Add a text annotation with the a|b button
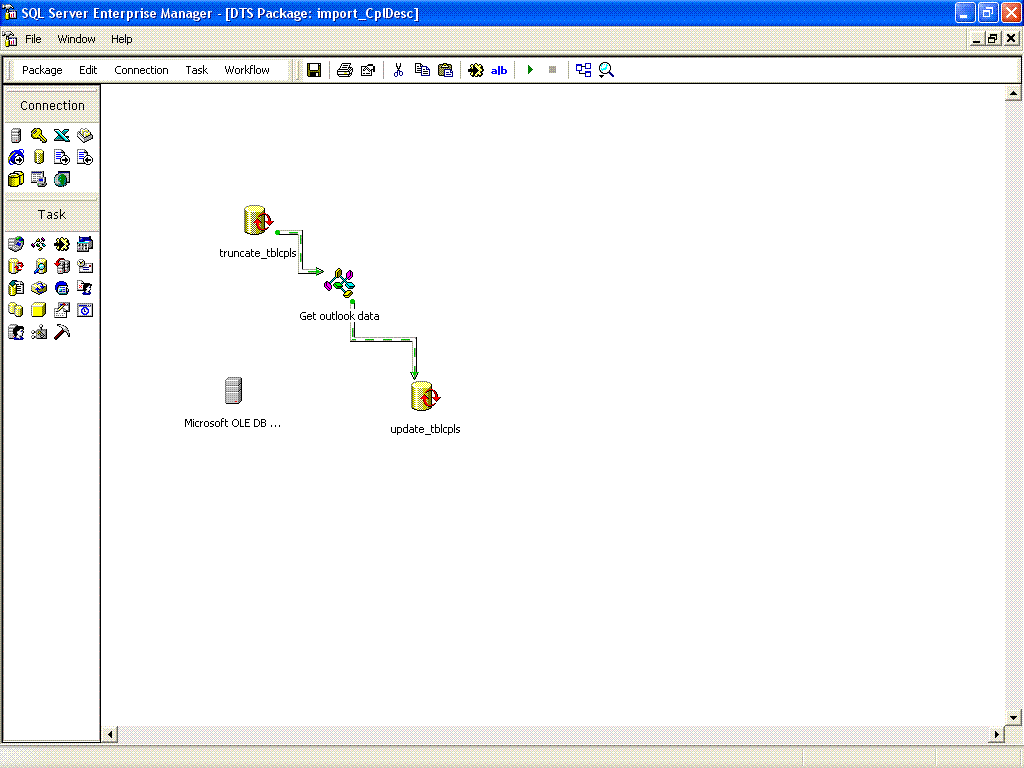This screenshot has width=1024, height=768. tap(499, 70)
